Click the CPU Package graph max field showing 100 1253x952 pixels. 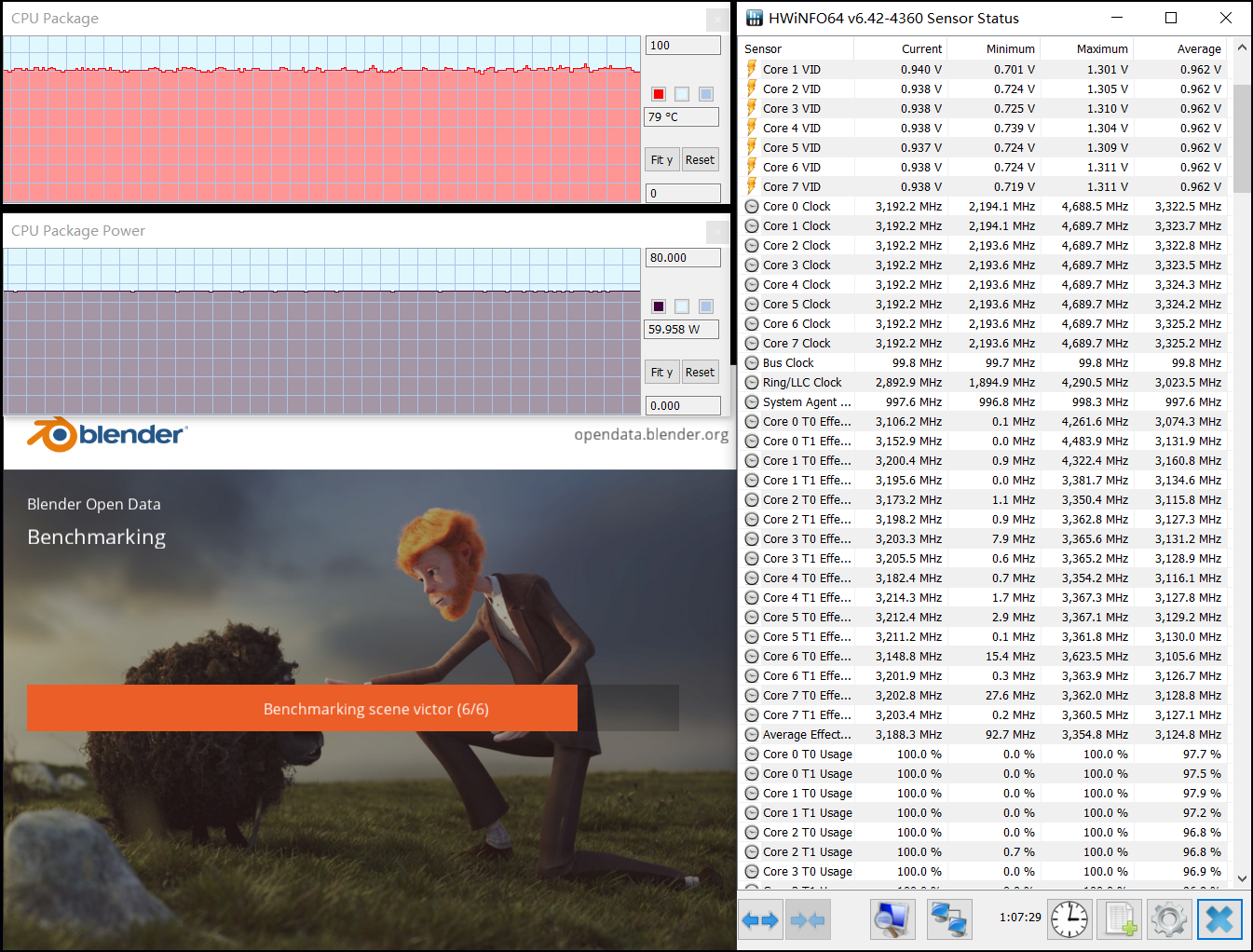click(682, 46)
